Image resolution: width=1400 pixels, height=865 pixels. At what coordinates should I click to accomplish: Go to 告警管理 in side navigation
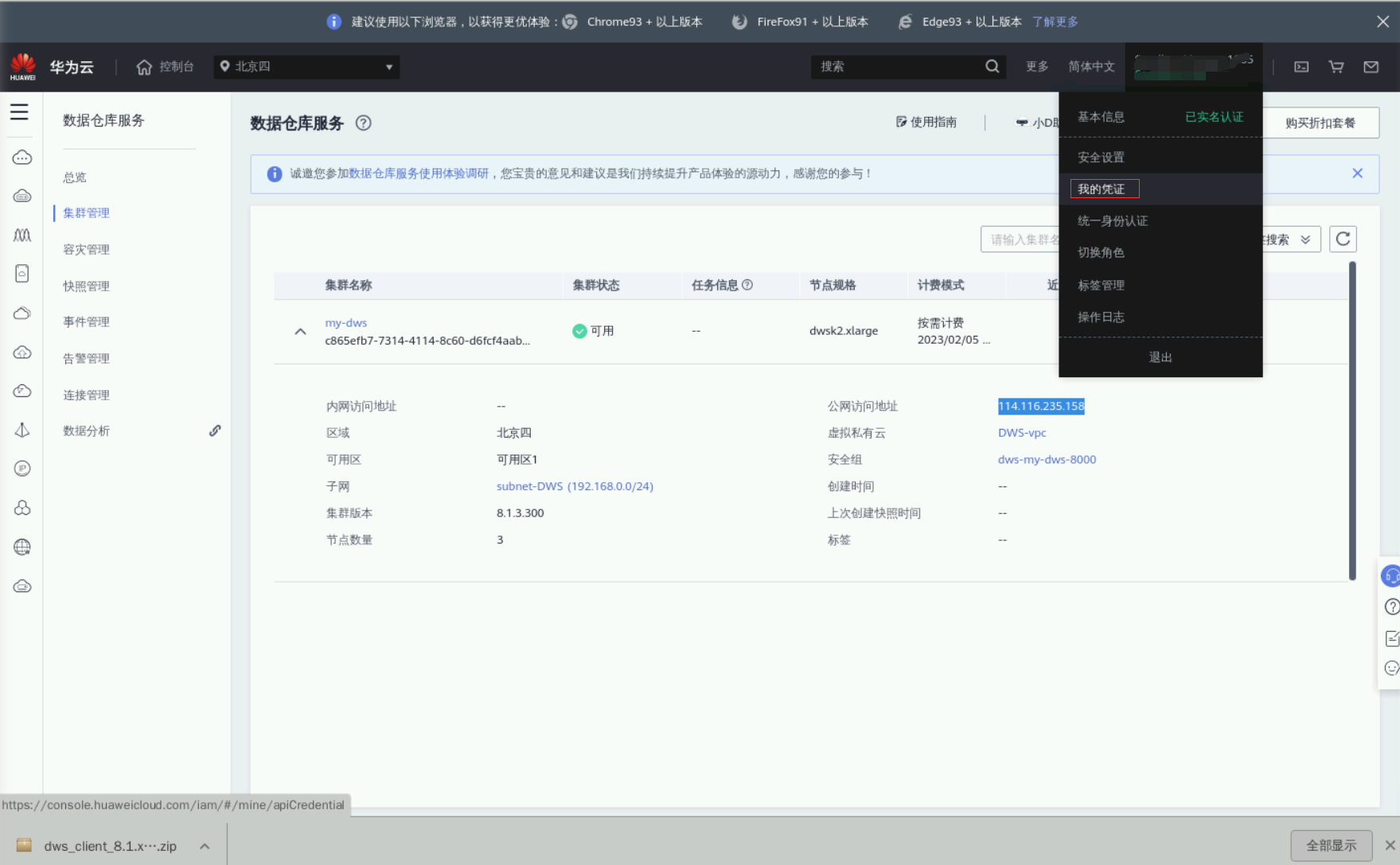pyautogui.click(x=87, y=359)
